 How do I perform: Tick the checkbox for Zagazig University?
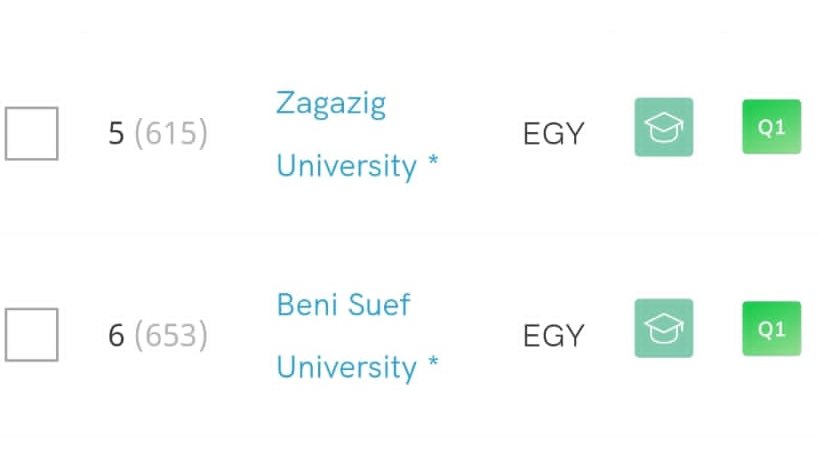point(31,133)
